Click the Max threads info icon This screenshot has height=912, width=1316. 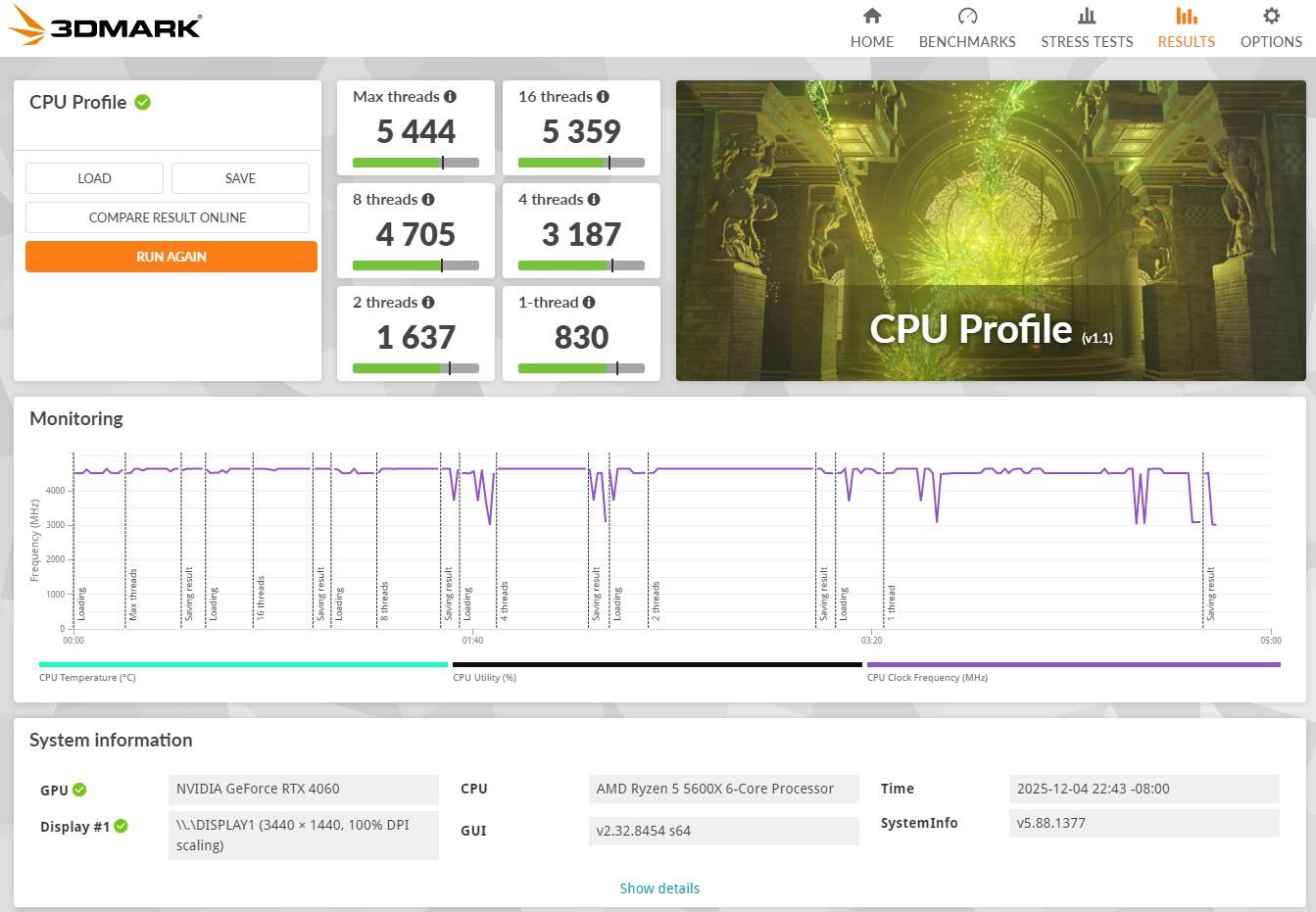point(452,96)
